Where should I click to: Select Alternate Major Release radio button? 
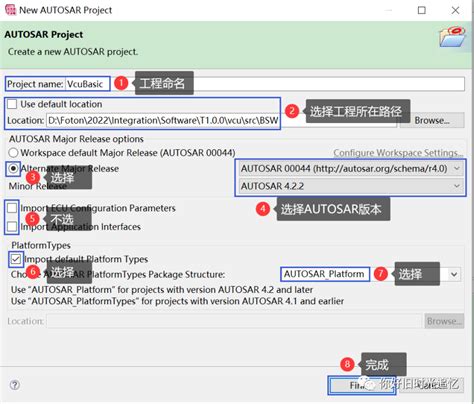coord(13,169)
